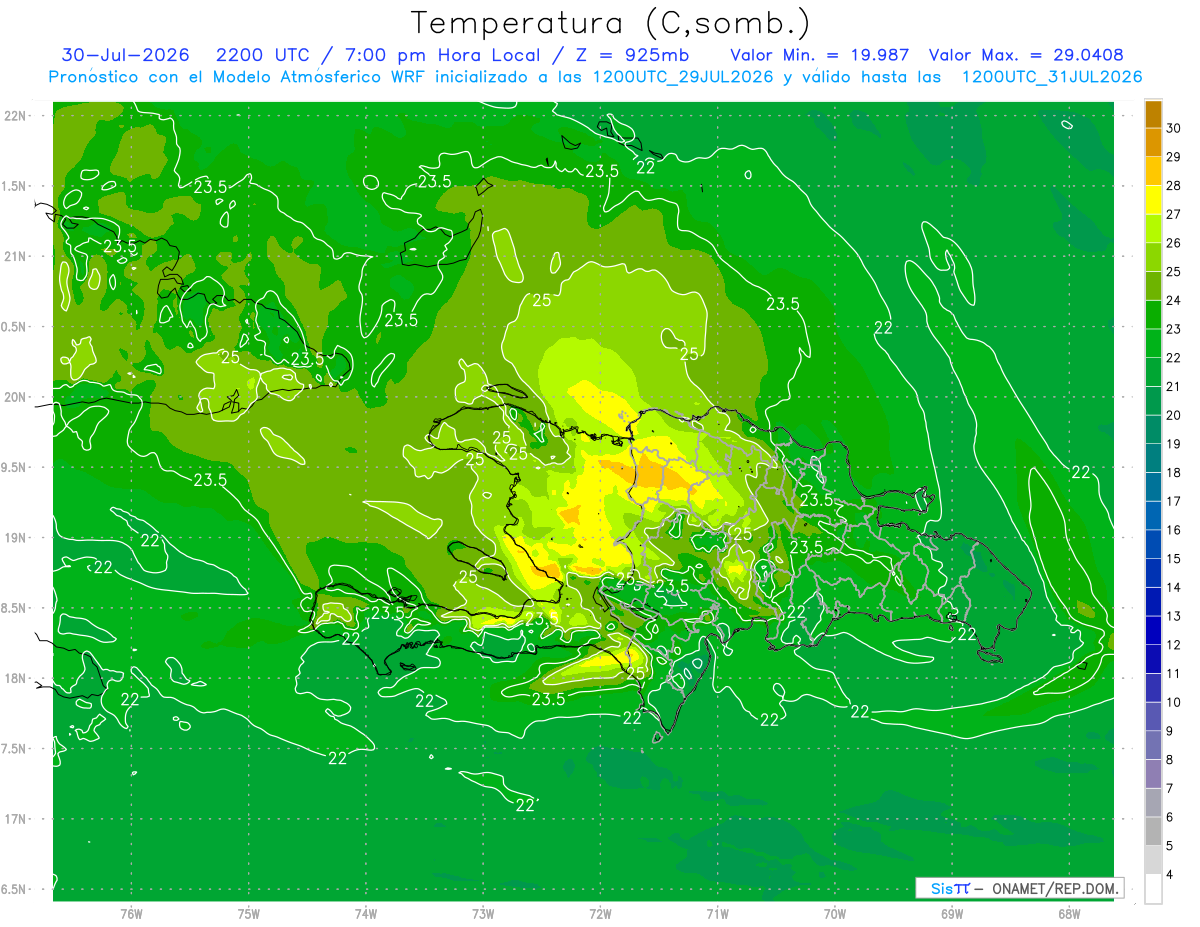Click the title Temperatura (C,somb.)
Viewport: 1200px width, 927px height.
pos(611,23)
